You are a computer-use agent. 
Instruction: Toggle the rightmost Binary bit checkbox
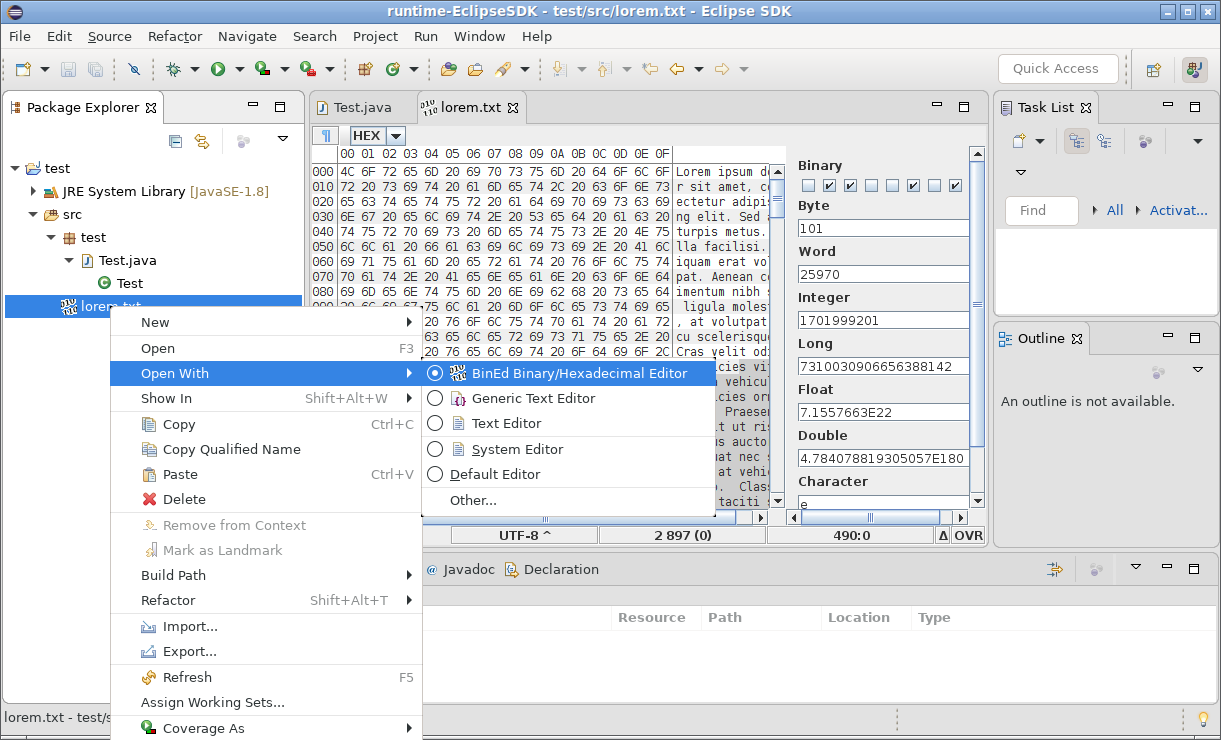[x=955, y=186]
